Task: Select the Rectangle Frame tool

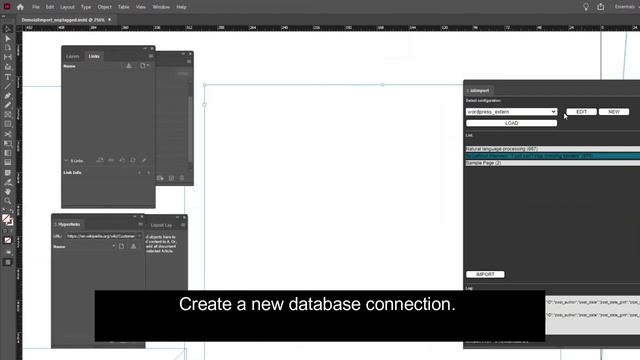Action: point(7,115)
